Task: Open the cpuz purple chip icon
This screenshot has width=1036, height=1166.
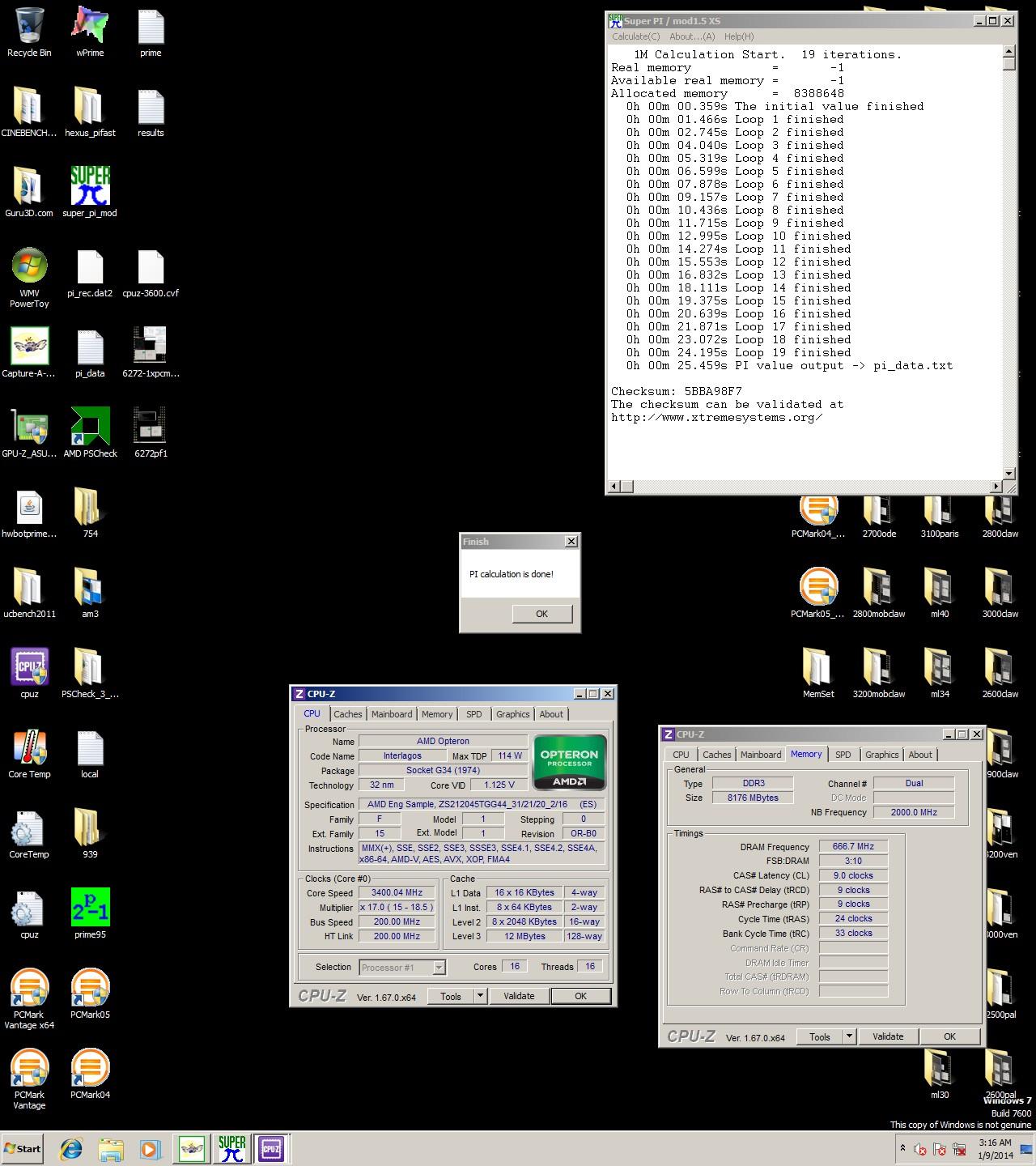Action: coord(29,674)
